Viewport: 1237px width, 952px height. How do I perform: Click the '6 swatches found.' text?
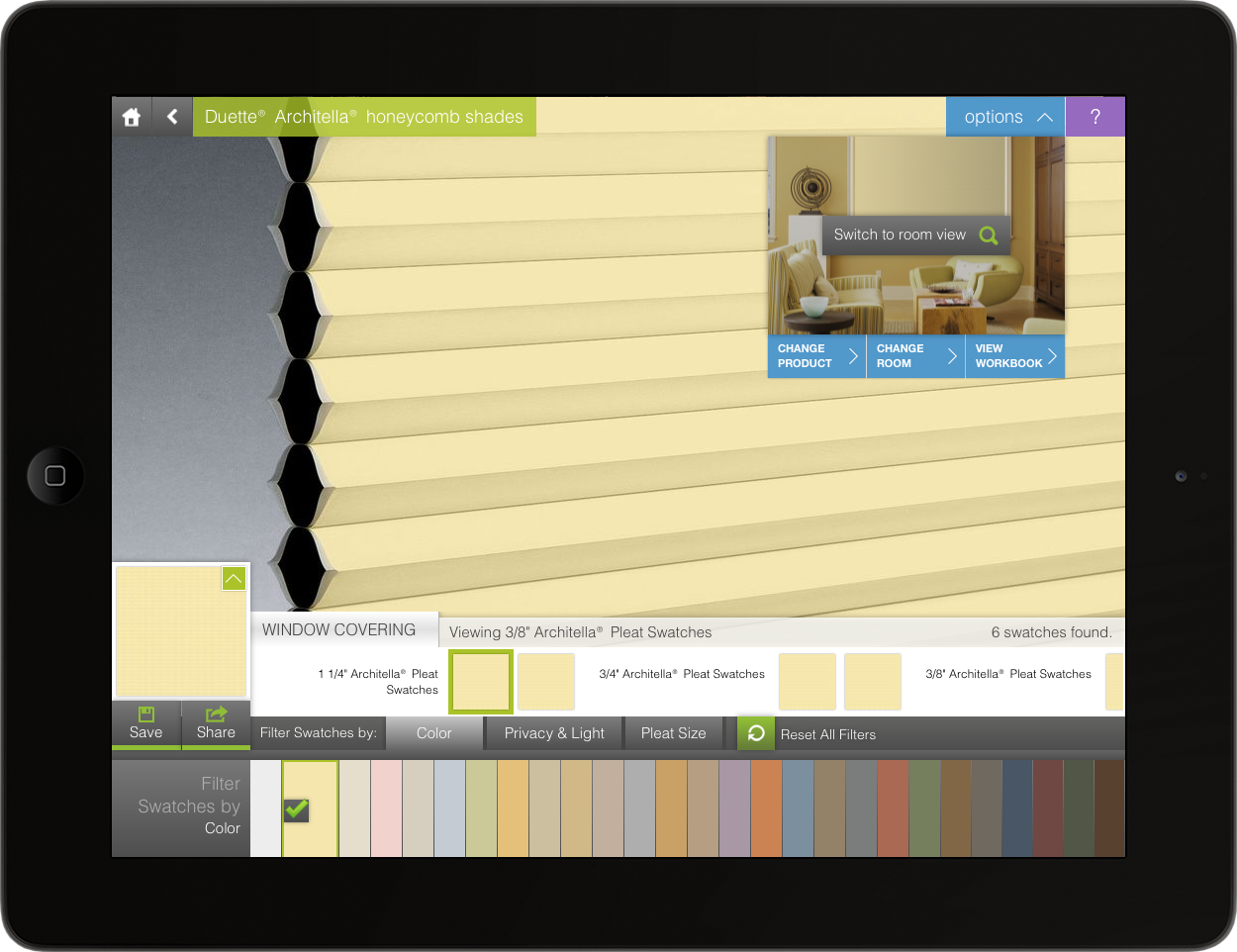point(1052,632)
